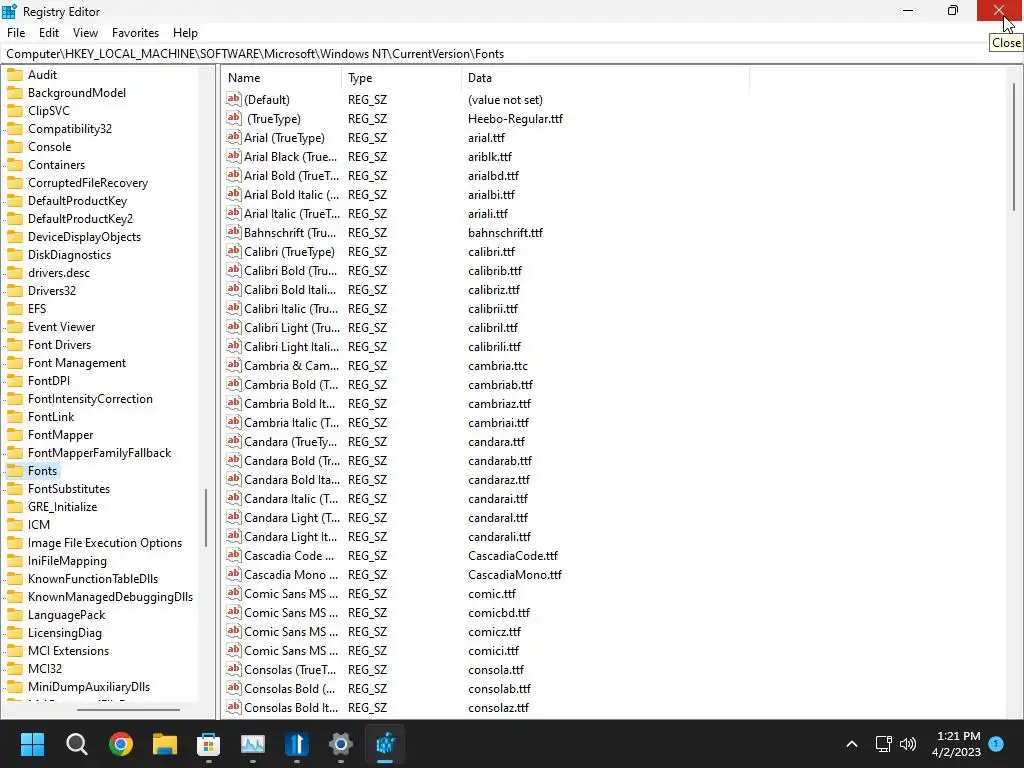
Task: Click the tree pane vertical scrollbar thumb
Action: click(206, 517)
